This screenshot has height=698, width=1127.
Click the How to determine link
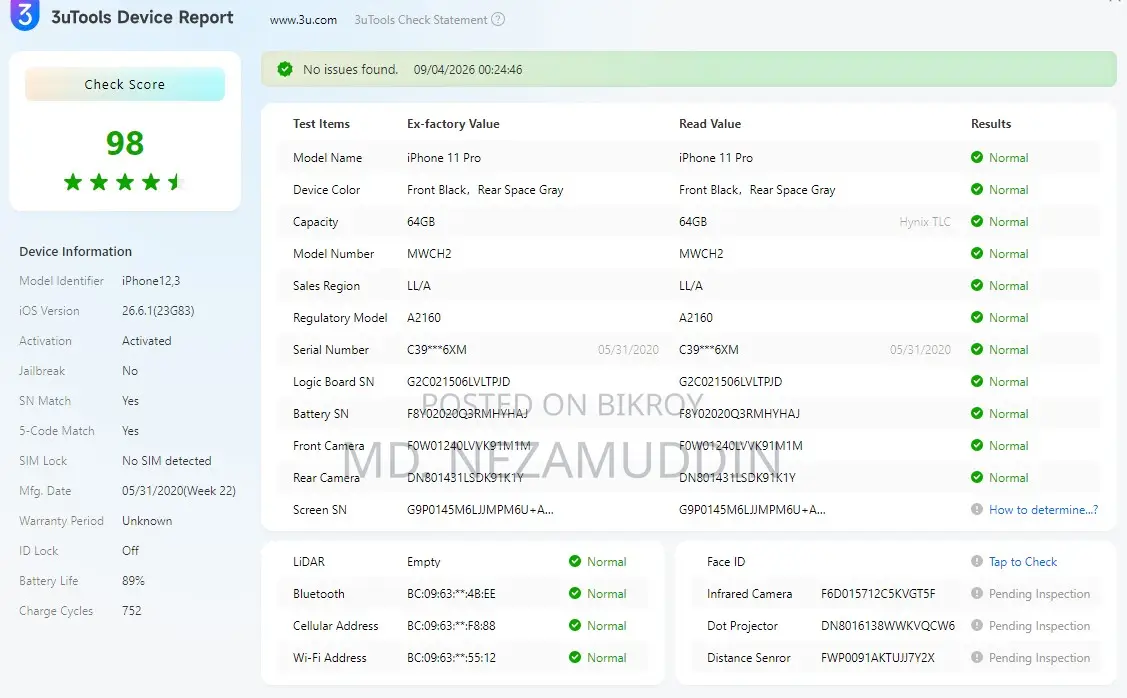(x=1044, y=510)
